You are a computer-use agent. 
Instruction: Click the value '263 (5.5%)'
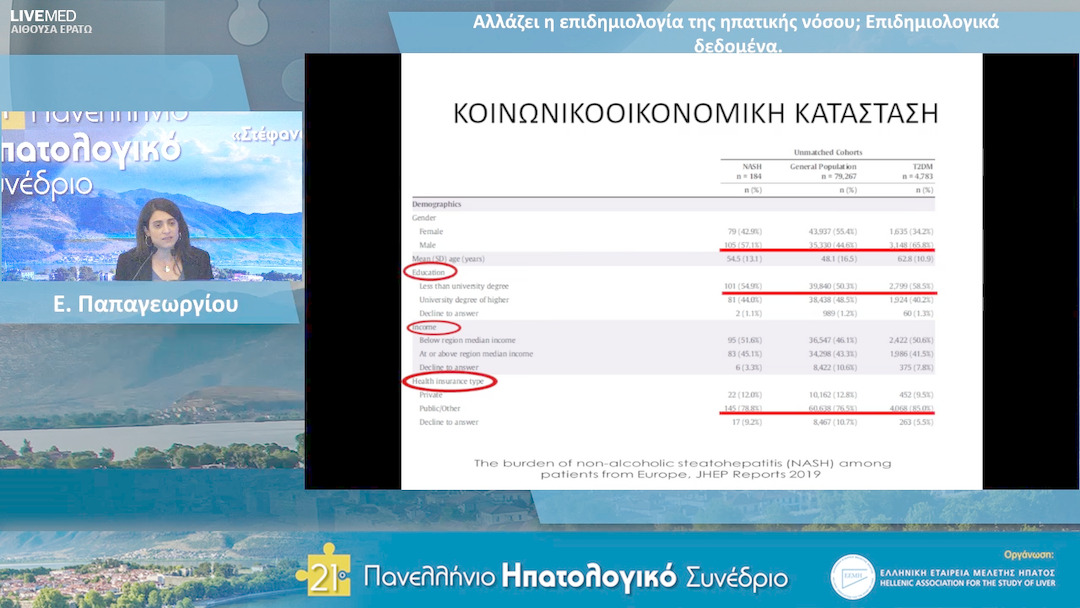click(916, 422)
